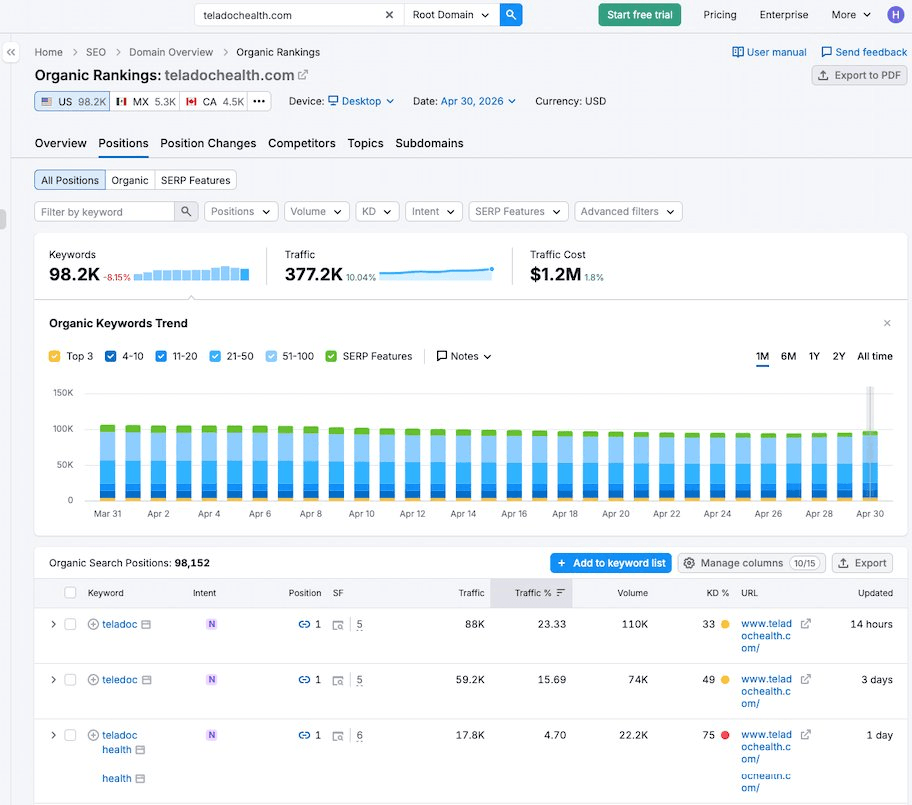Click the Manage columns gear button
Viewport: 912px width, 805px height.
coord(751,563)
